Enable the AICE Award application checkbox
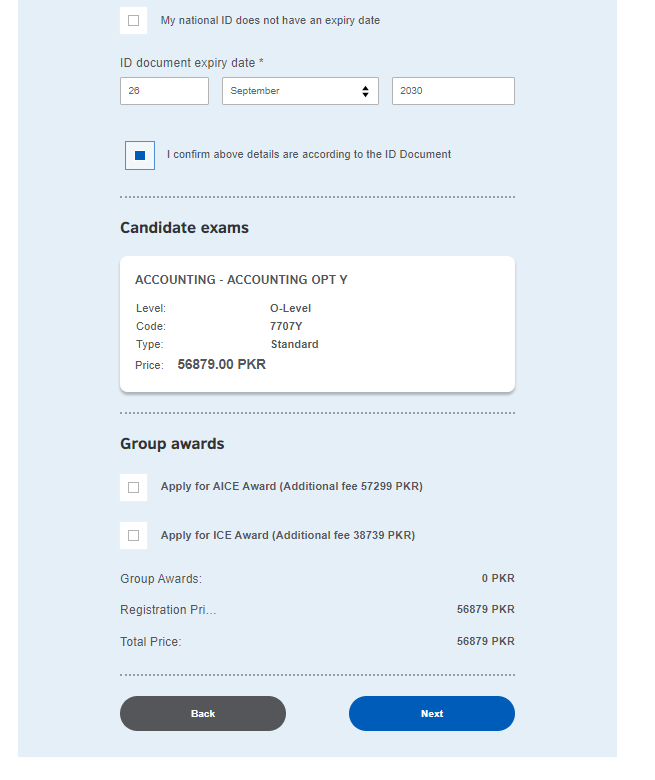Screen dimensions: 655x780 [134, 487]
